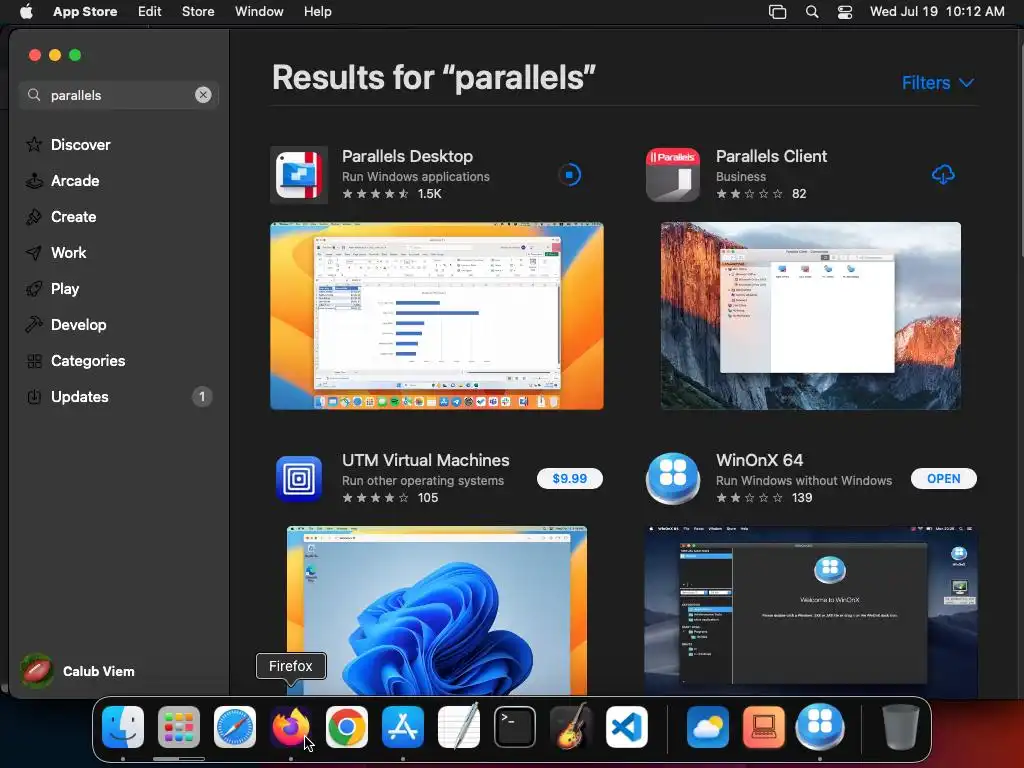Click the App Store Dock icon
Viewport: 1024px width, 768px height.
(403, 727)
